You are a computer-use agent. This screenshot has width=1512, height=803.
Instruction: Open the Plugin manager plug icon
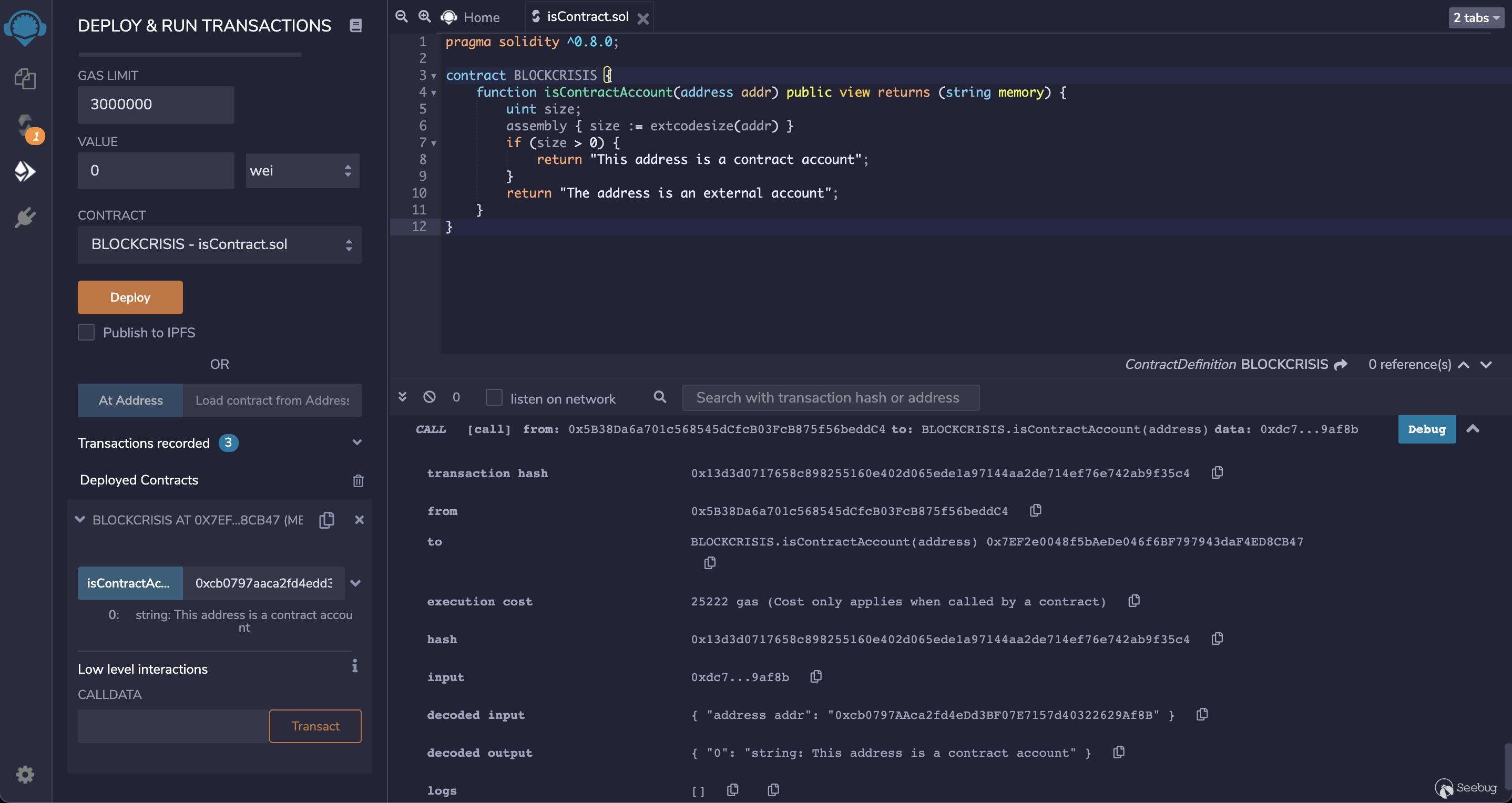[x=25, y=218]
